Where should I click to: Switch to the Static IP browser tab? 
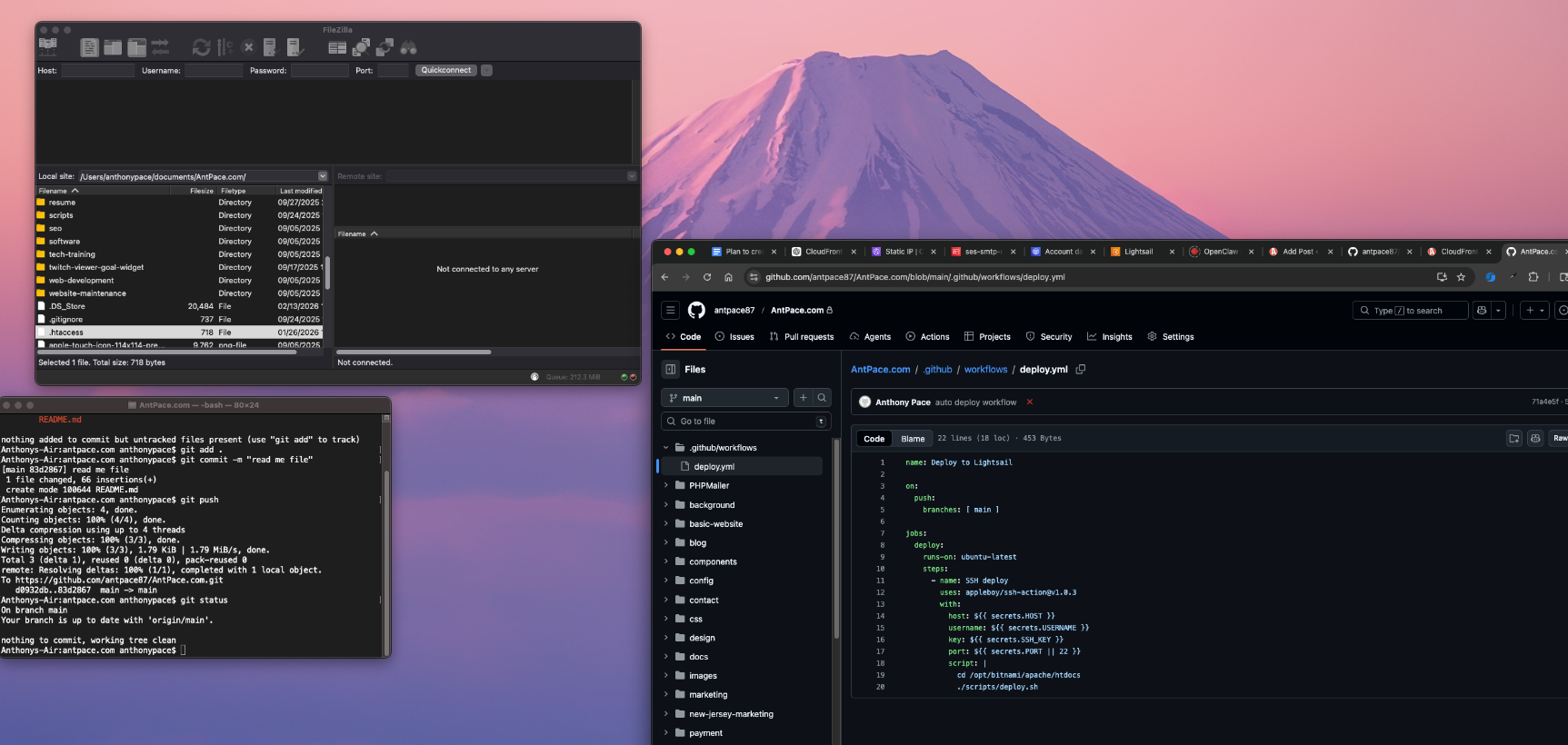point(904,252)
